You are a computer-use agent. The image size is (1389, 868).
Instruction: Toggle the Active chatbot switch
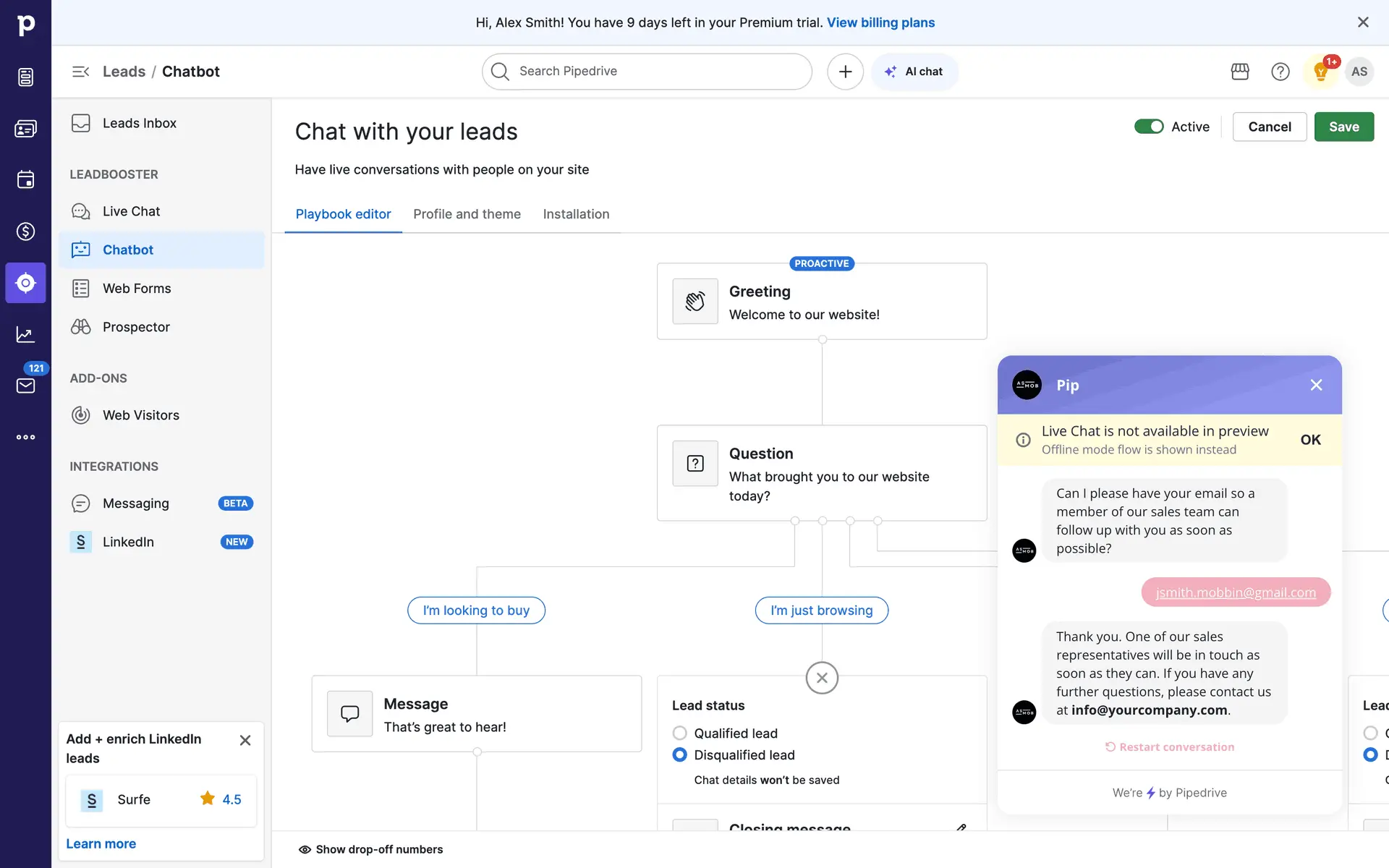click(1149, 127)
